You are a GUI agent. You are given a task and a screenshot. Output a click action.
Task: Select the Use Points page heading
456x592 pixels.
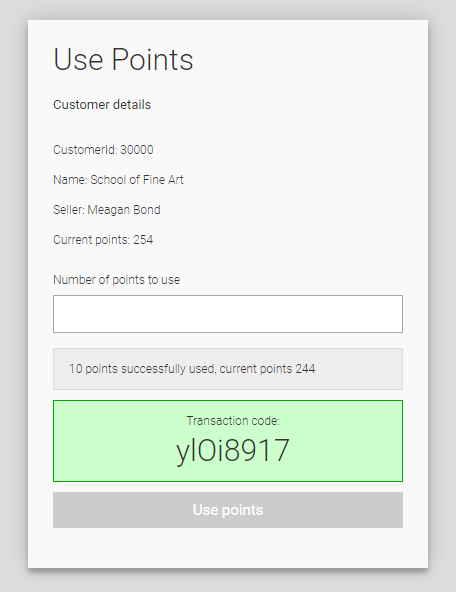point(123,59)
